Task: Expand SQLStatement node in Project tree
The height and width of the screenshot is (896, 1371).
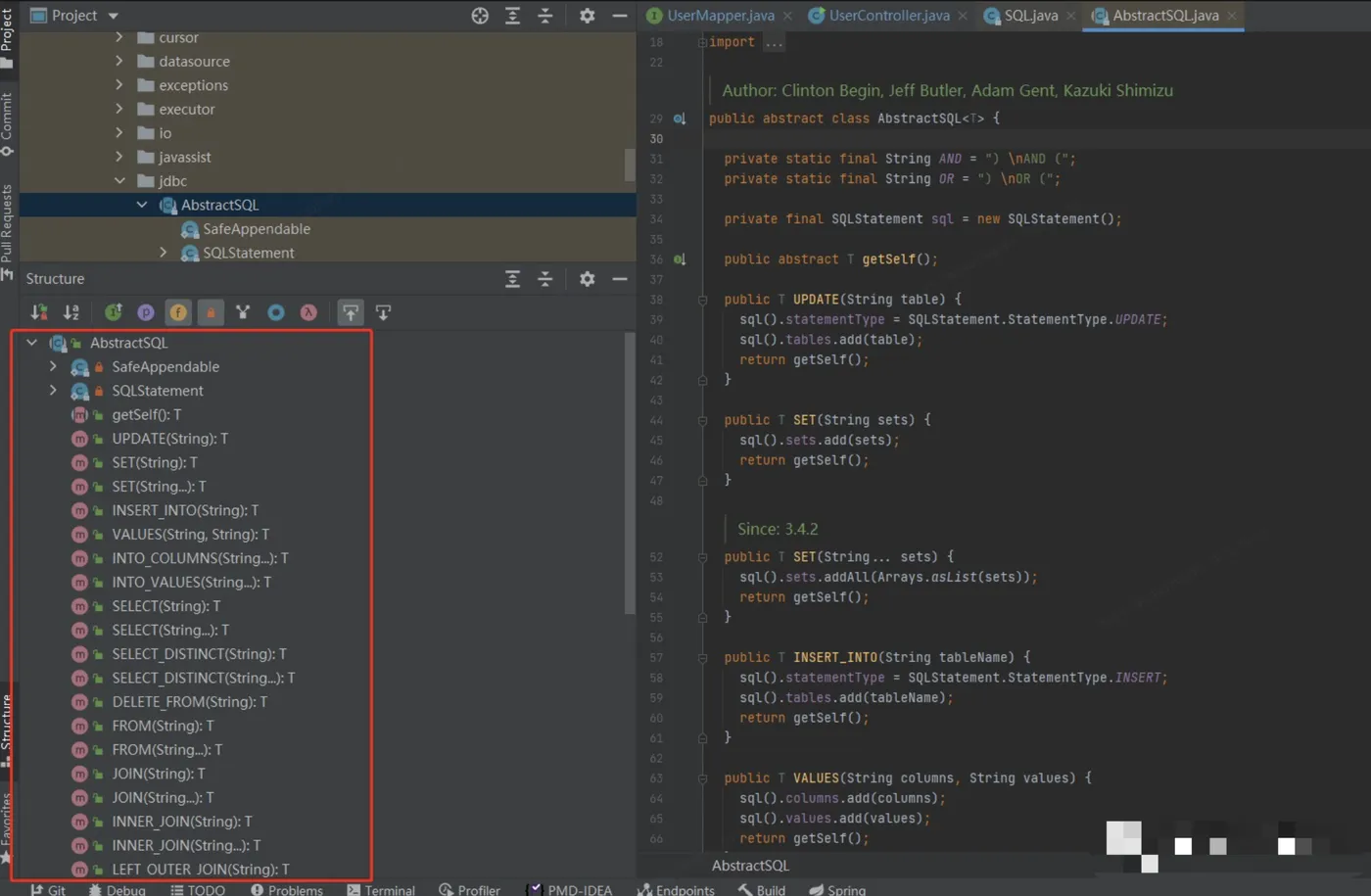Action: pos(164,253)
